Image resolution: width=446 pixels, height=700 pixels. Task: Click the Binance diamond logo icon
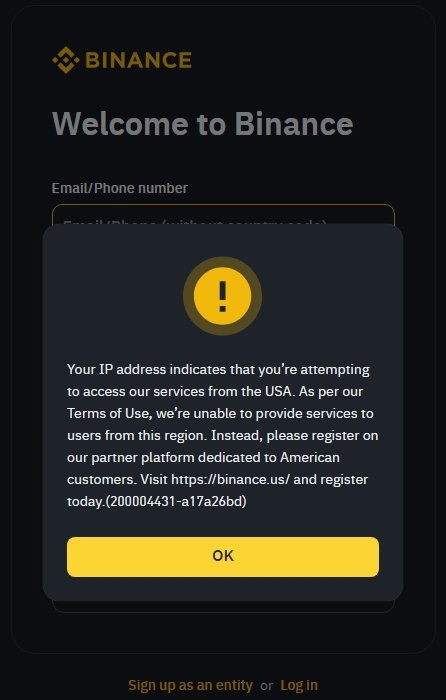pyautogui.click(x=66, y=60)
